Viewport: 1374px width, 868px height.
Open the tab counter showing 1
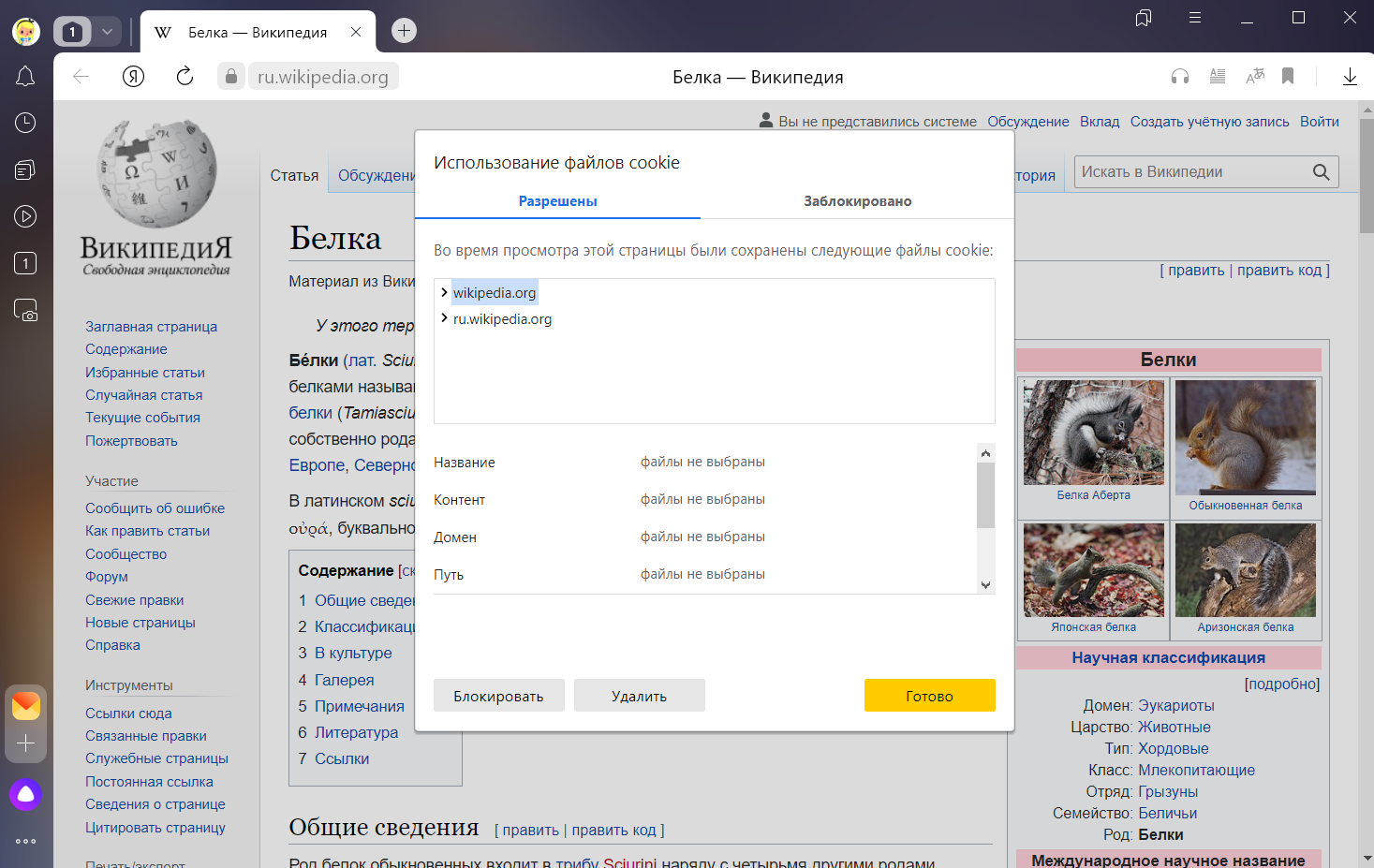coord(72,32)
